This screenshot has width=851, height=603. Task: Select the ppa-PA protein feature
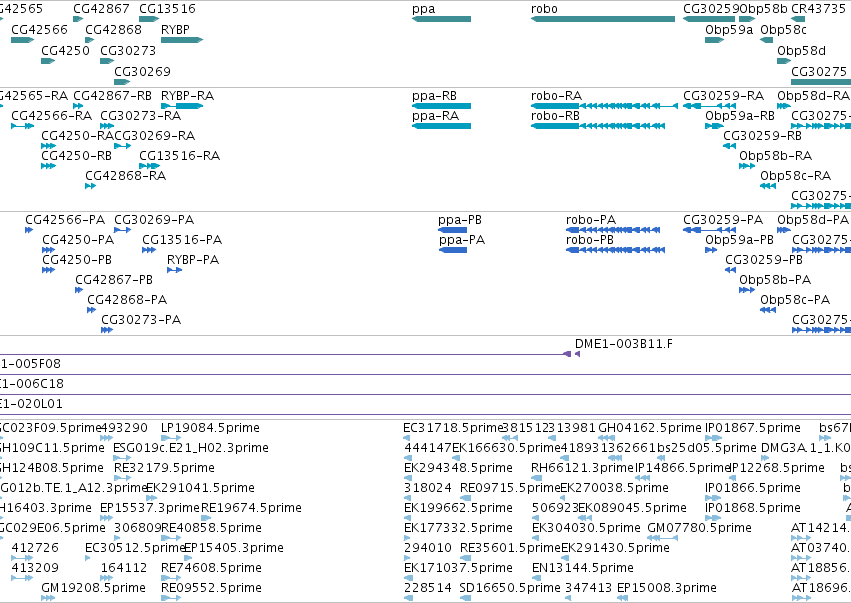[452, 250]
